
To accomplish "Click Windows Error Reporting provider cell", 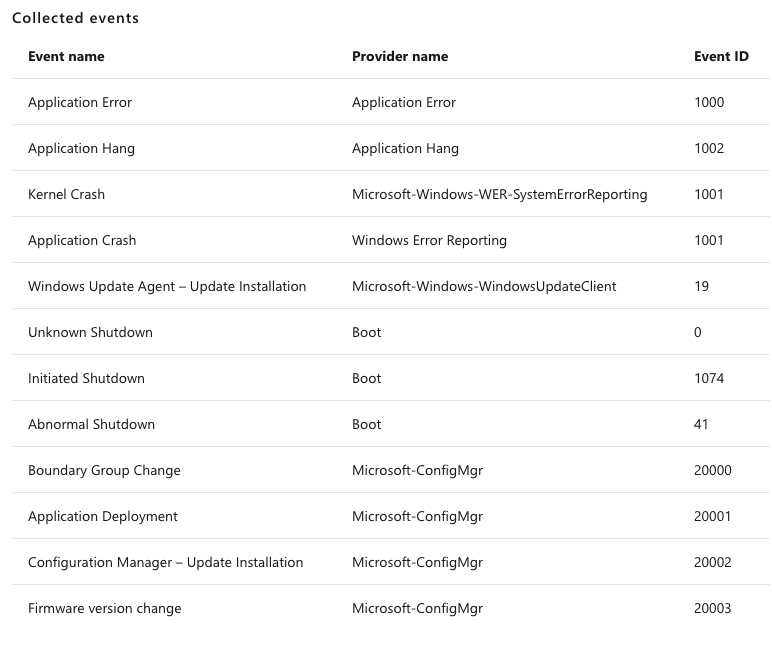I will tap(429, 240).
